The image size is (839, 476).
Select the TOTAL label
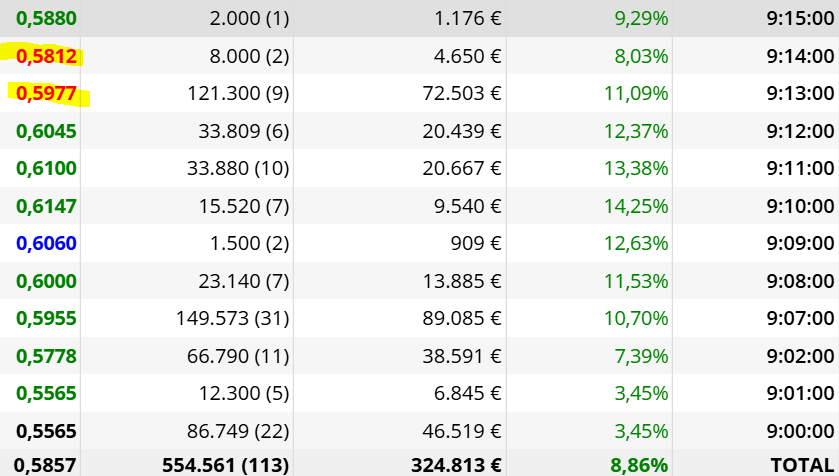[802, 465]
